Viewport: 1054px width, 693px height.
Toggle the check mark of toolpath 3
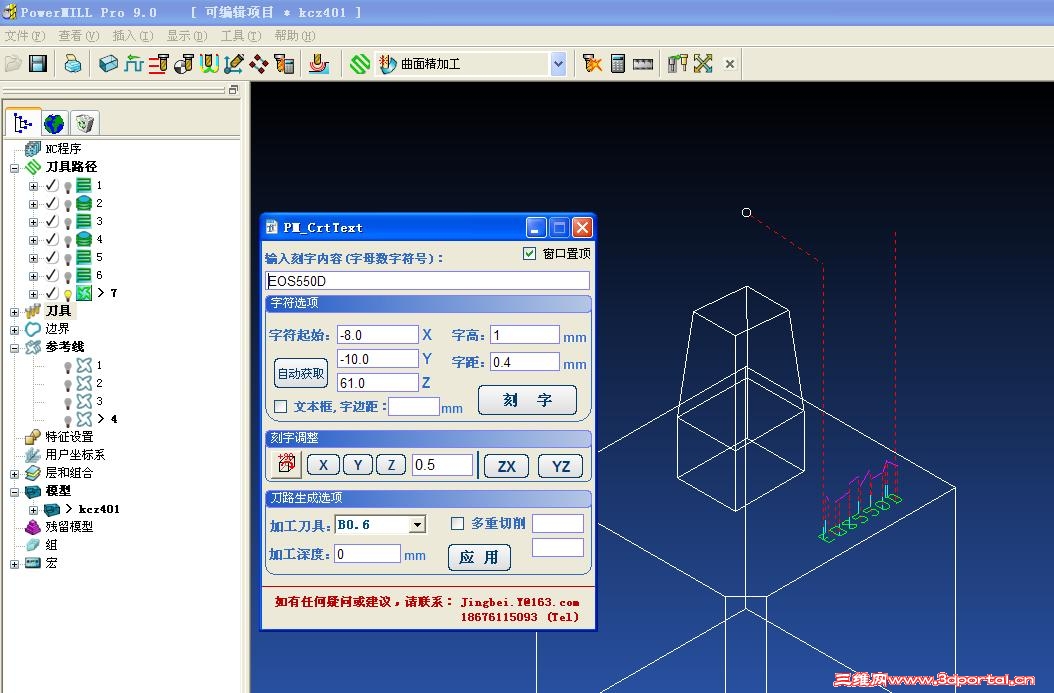tap(52, 221)
